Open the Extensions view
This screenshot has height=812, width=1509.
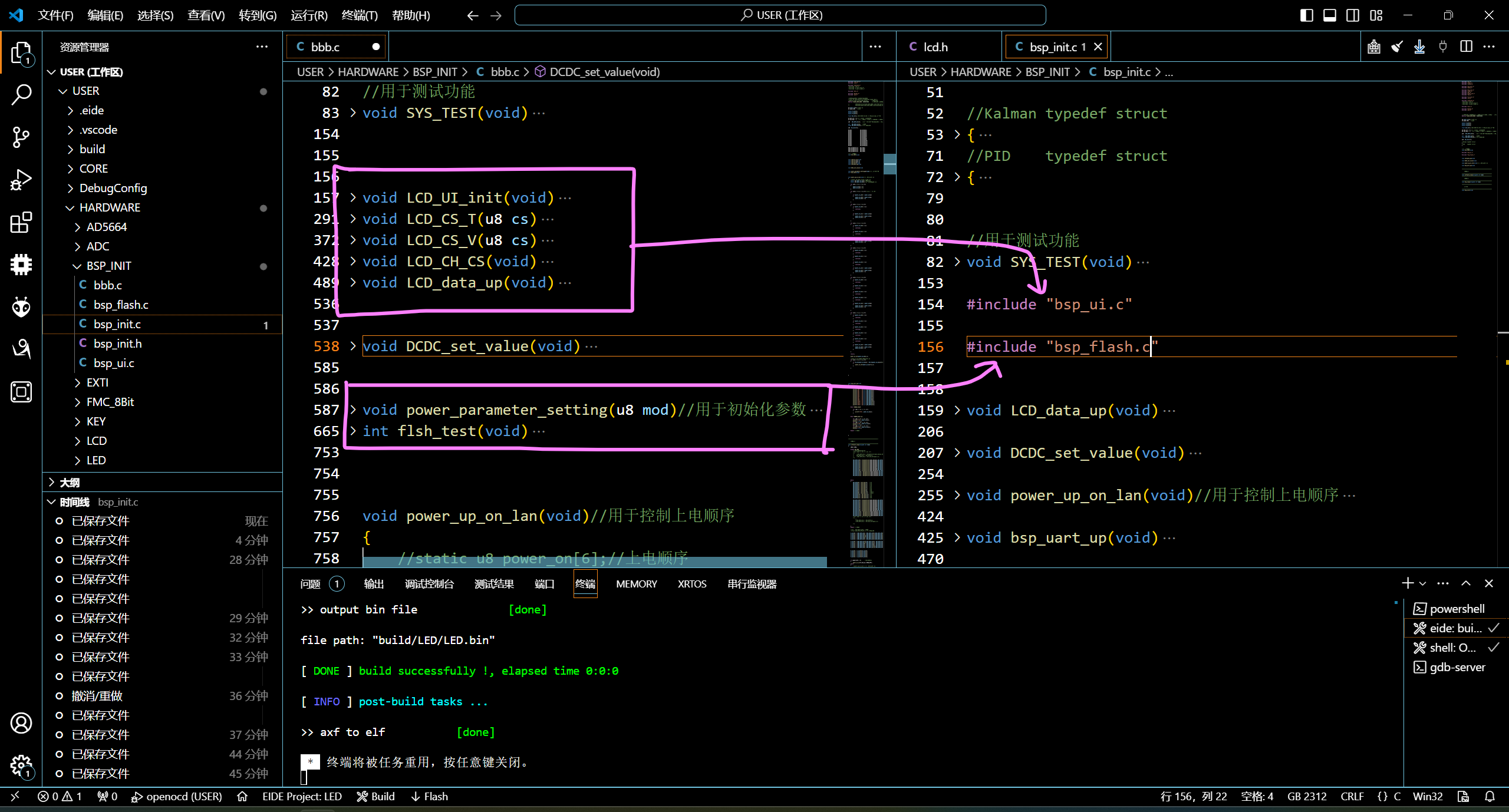21,222
